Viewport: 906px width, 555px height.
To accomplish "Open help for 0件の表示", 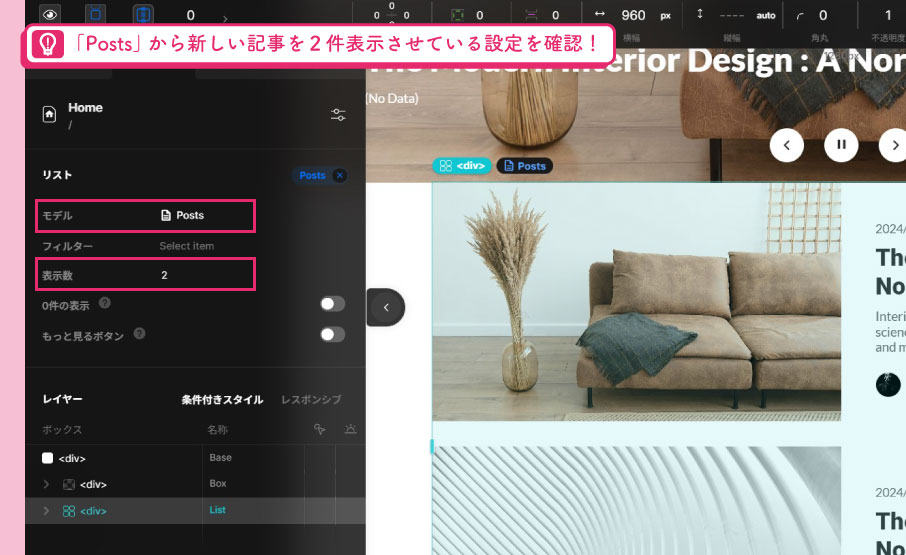I will click(105, 303).
